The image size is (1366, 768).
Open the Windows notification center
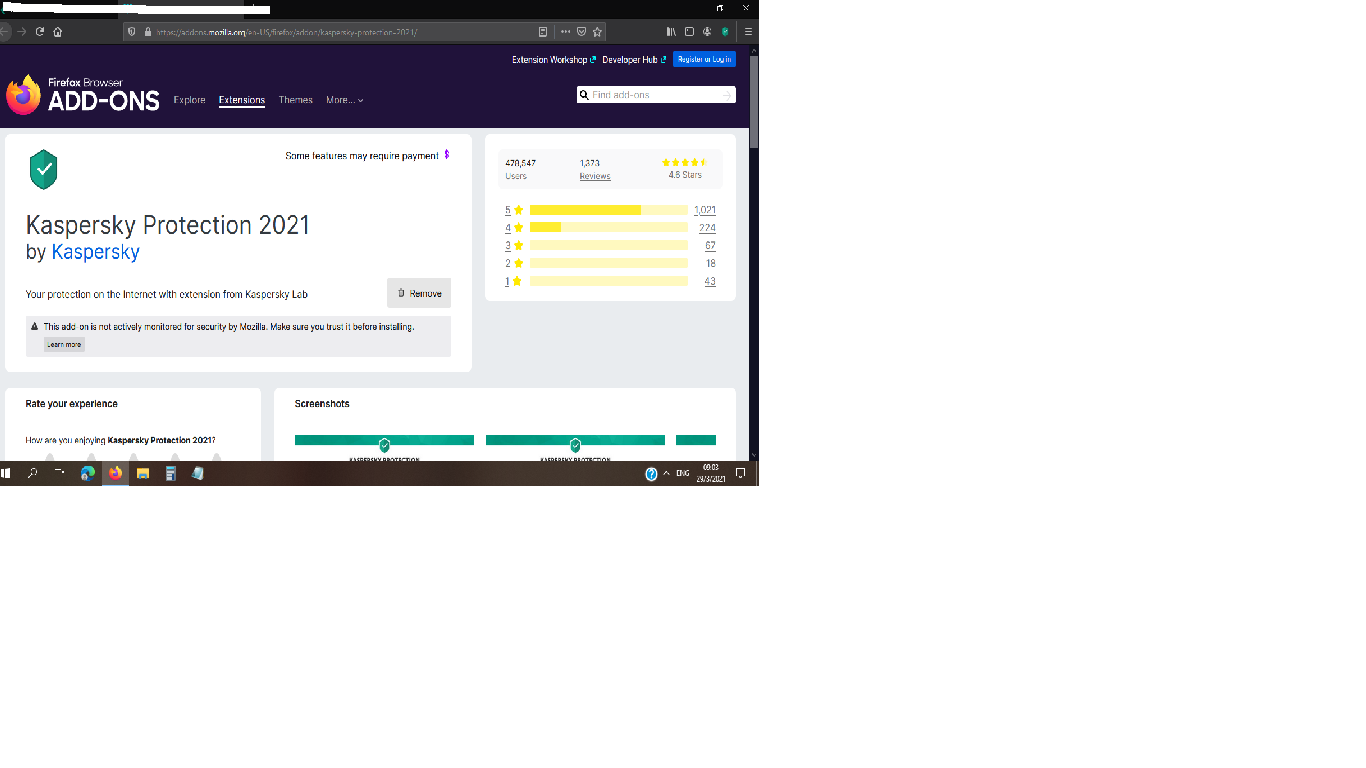point(741,473)
